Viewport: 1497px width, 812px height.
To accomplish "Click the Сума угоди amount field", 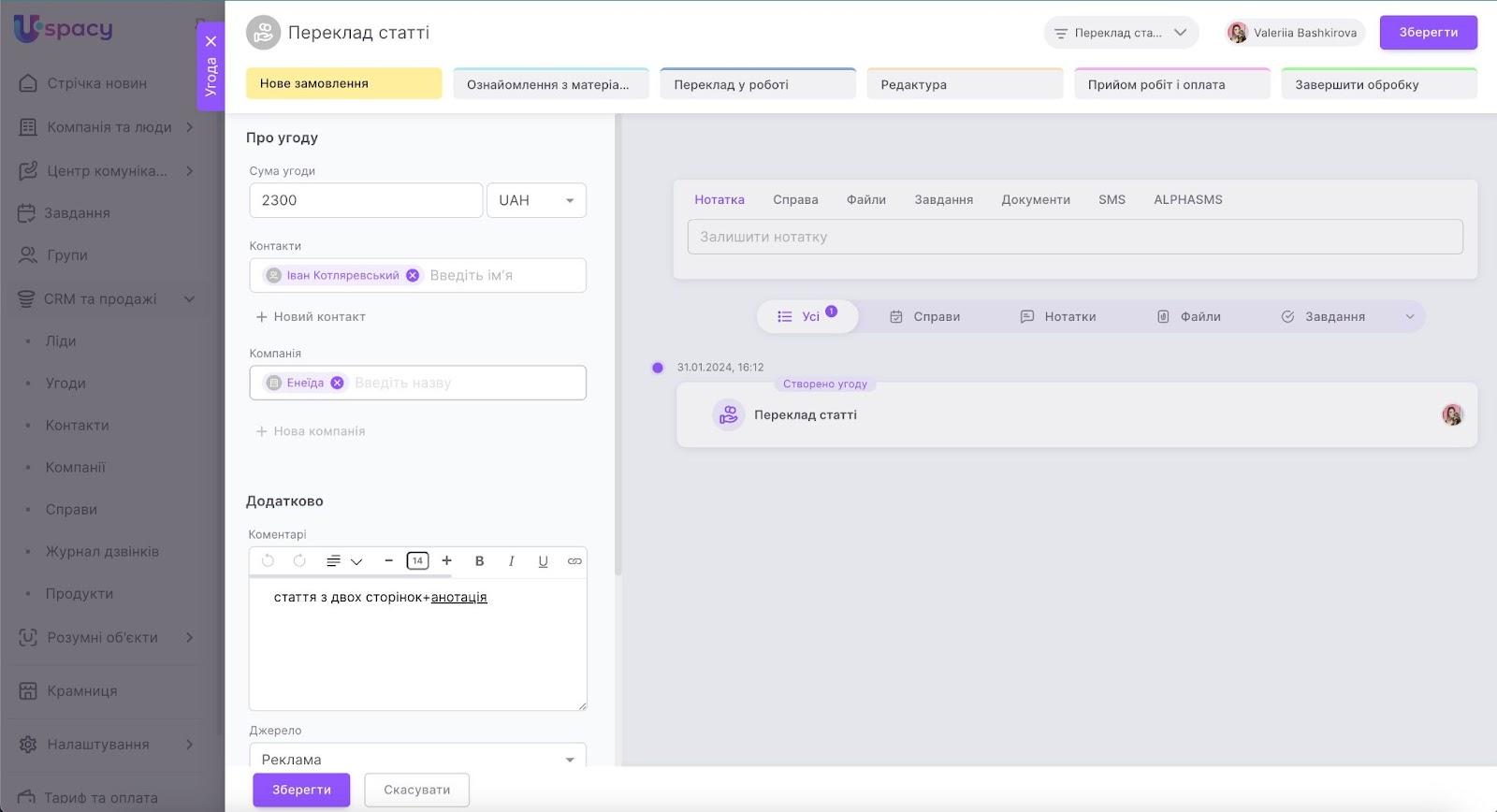I will click(x=366, y=200).
